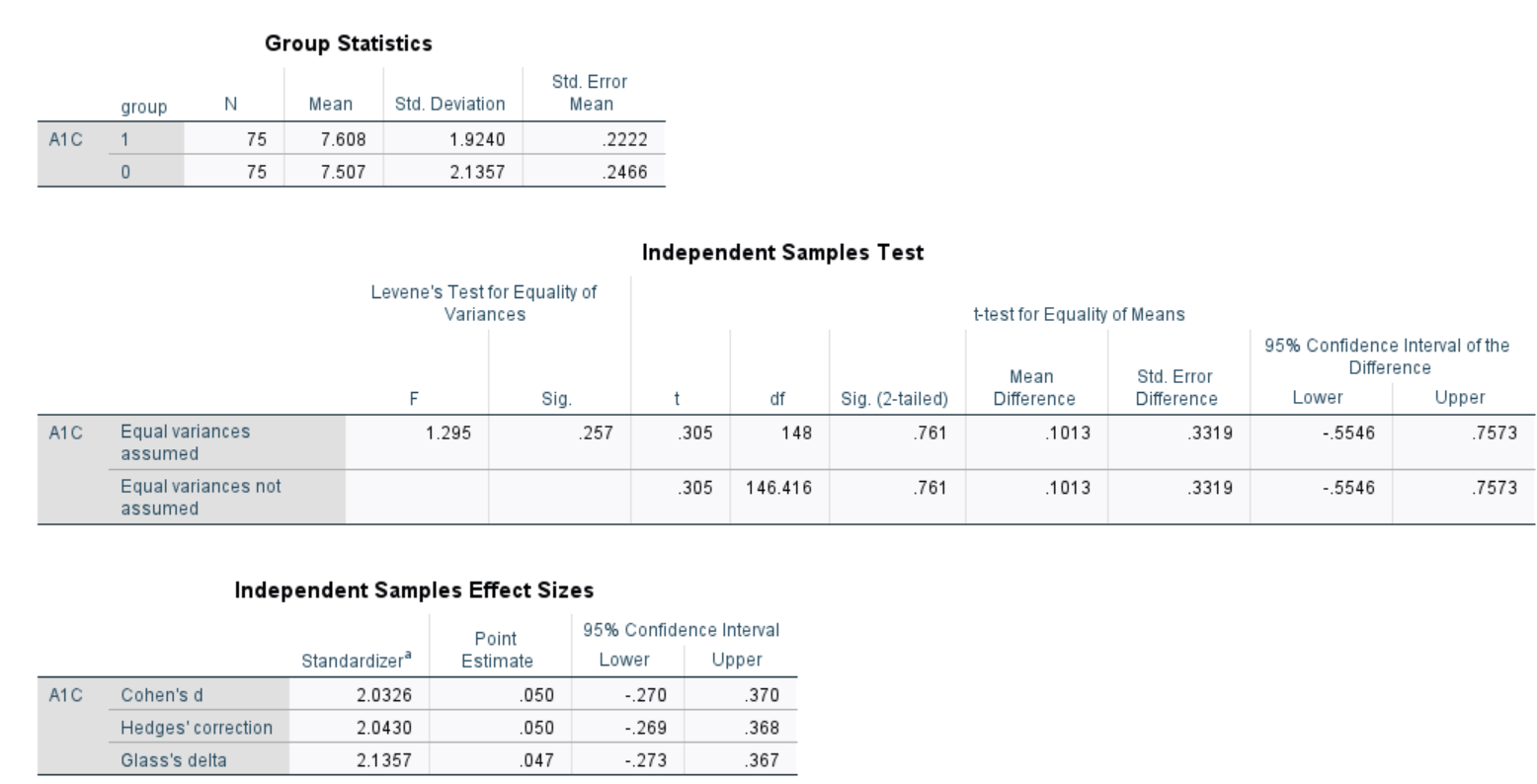Select the Equal variances assumed row label
This screenshot has height=784, width=1537.
click(186, 442)
